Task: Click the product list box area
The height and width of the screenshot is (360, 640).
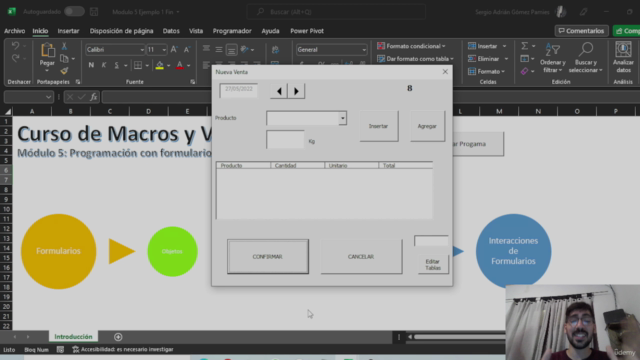Action: 324,190
